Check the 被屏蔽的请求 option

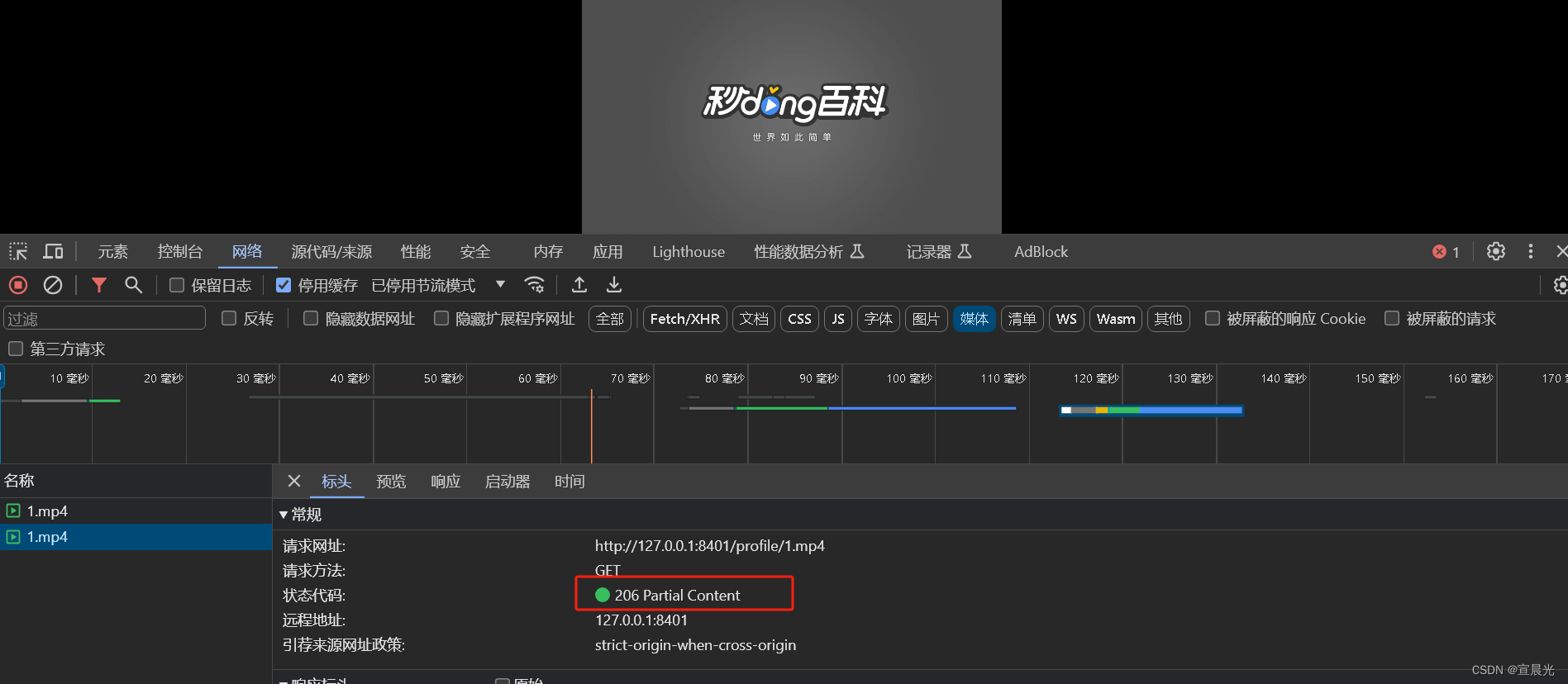tap(1392, 318)
